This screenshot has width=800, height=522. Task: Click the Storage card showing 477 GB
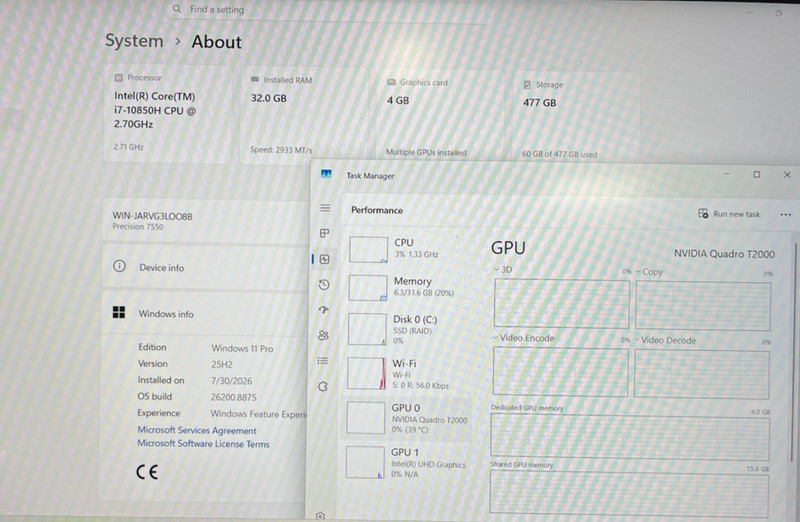coord(576,118)
